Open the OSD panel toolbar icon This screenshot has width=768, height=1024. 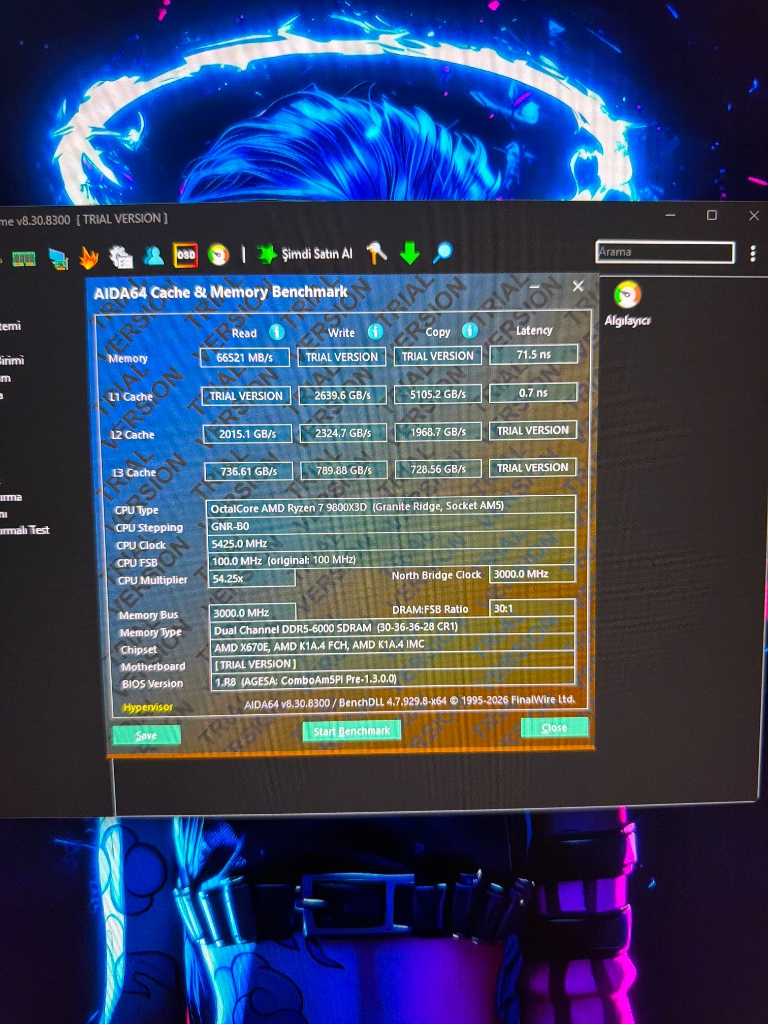186,255
